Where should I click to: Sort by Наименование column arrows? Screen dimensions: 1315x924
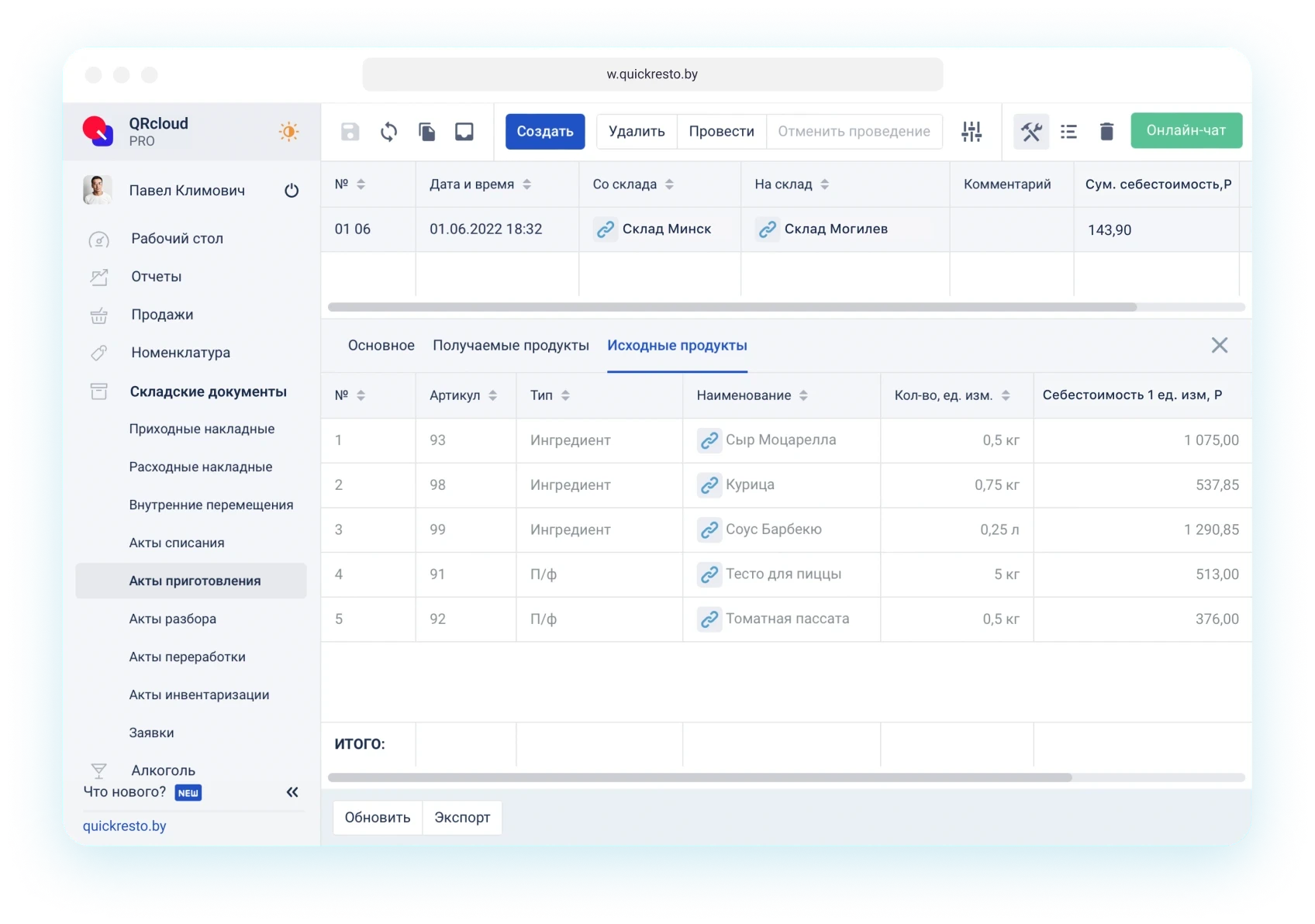point(803,395)
